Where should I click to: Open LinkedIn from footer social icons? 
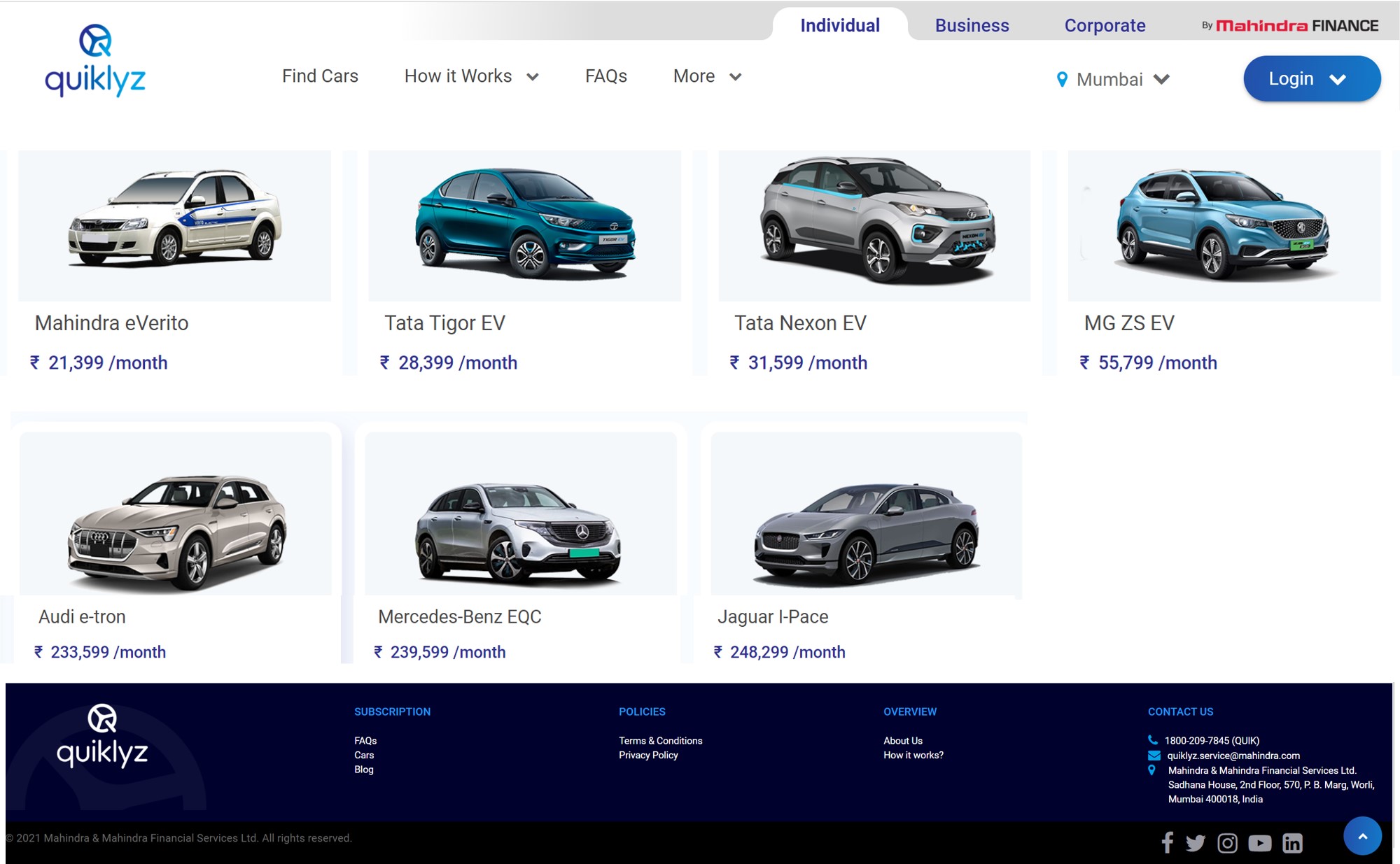[1292, 843]
